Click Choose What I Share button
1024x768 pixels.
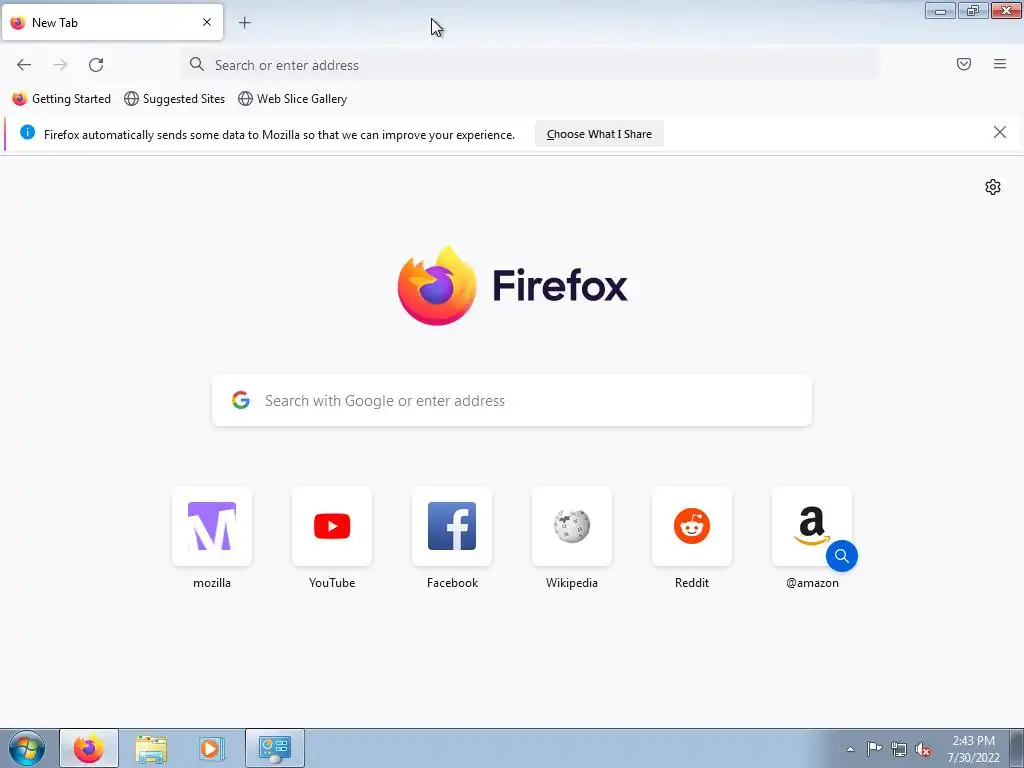pyautogui.click(x=599, y=134)
